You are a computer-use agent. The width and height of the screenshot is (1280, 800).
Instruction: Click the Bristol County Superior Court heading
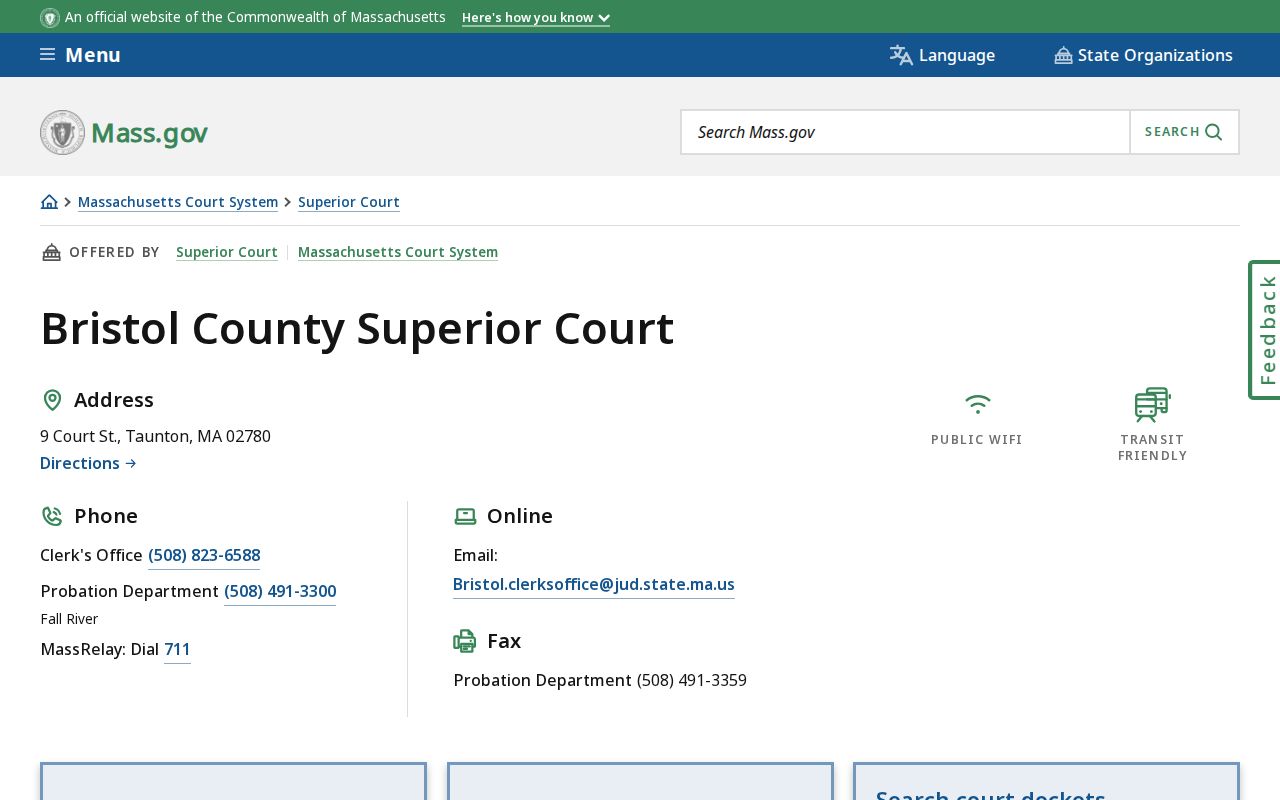point(357,329)
